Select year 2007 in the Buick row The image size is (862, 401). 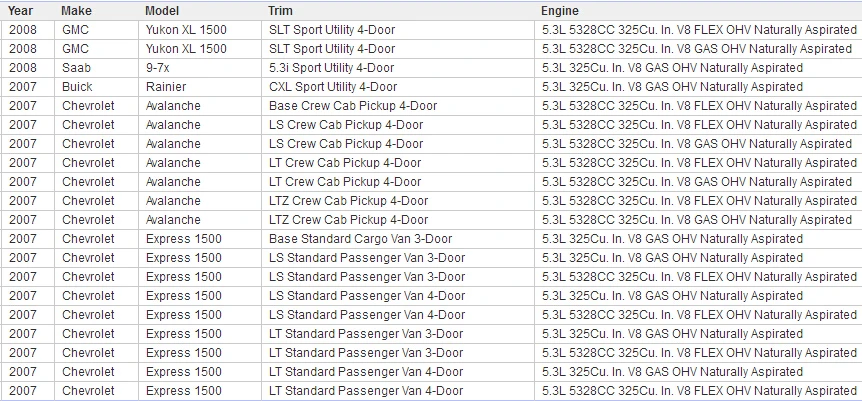click(x=28, y=87)
